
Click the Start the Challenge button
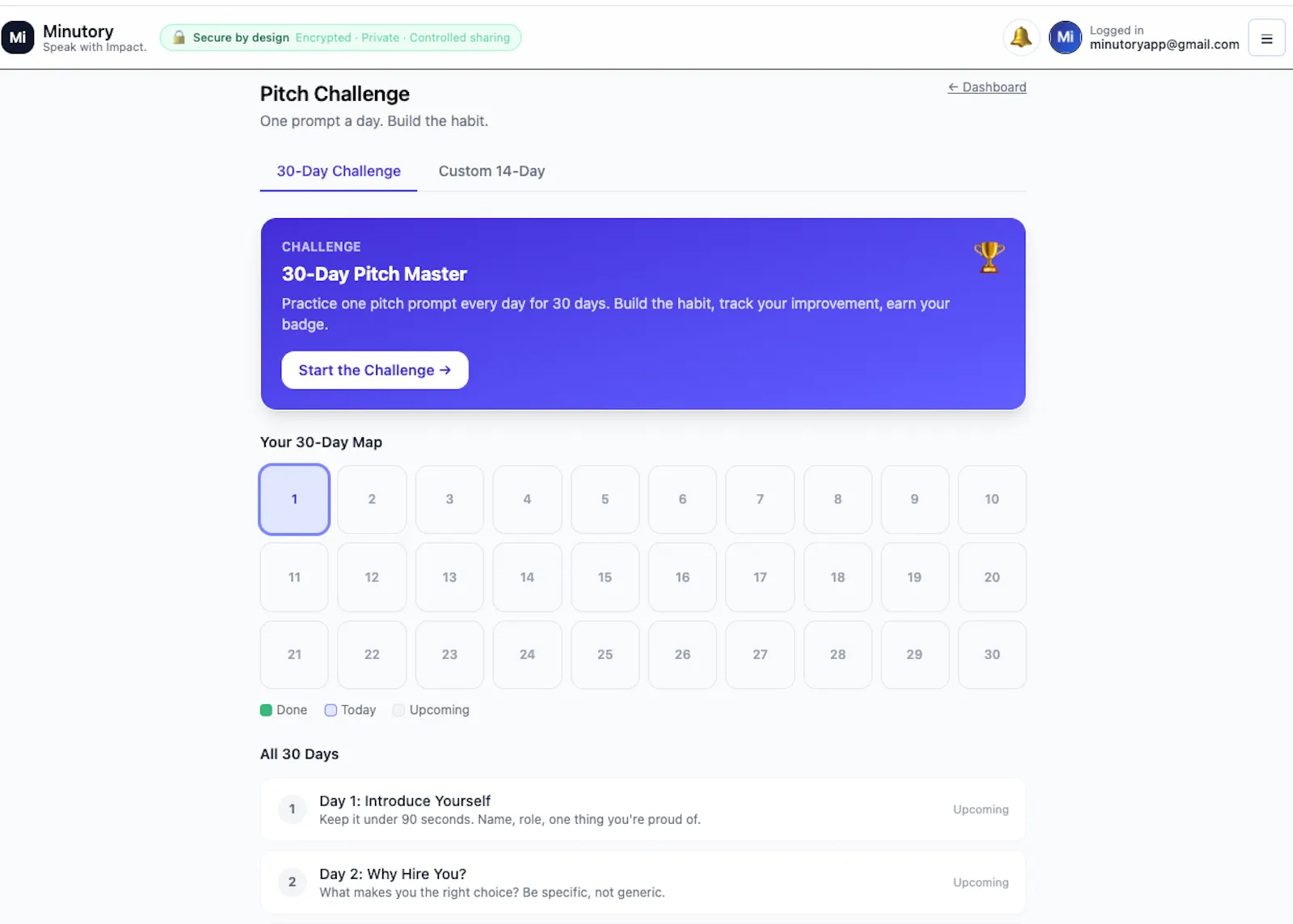pos(375,370)
